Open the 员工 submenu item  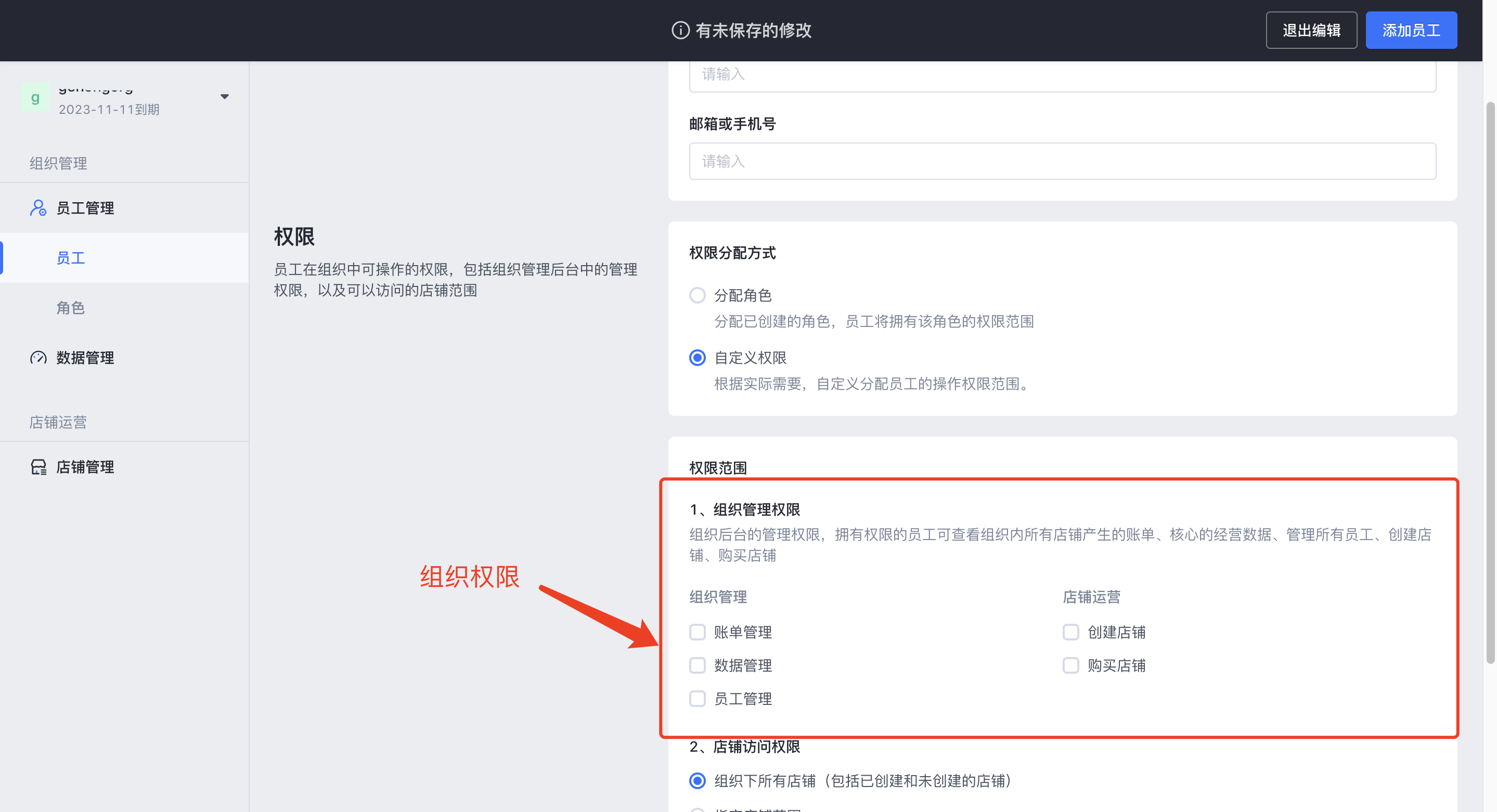71,258
